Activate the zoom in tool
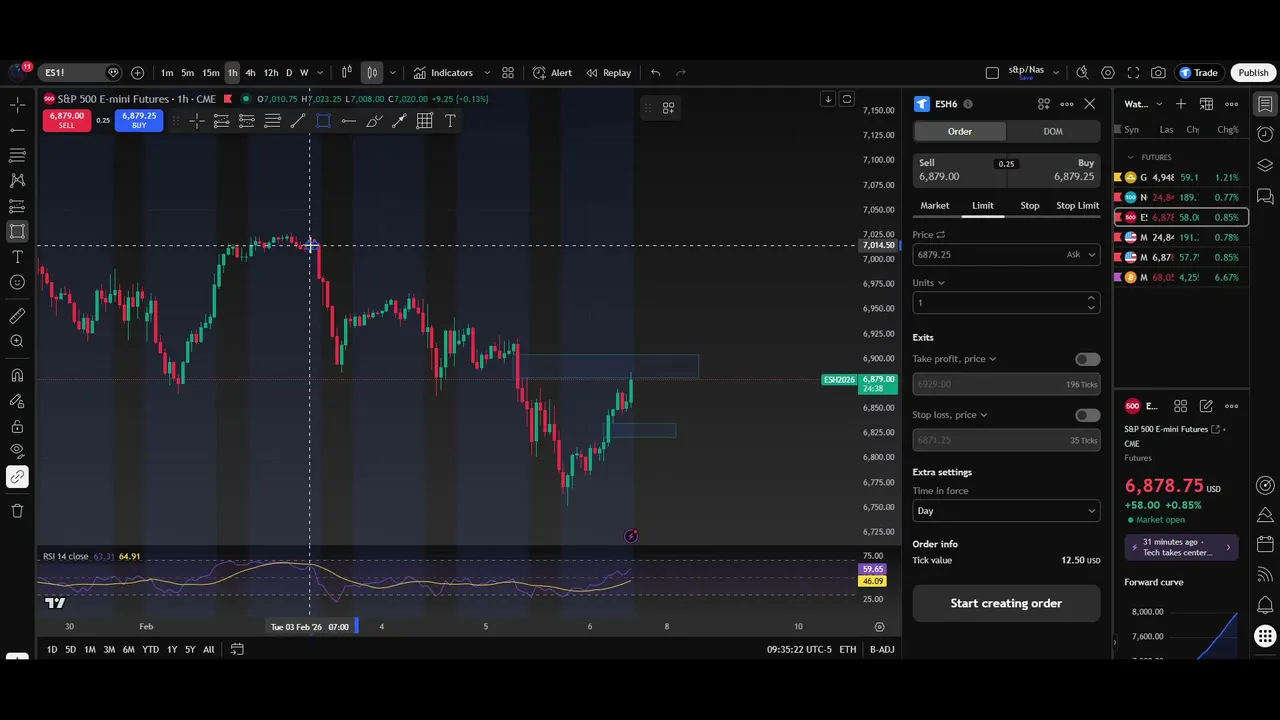The height and width of the screenshot is (720, 1280). 17,341
